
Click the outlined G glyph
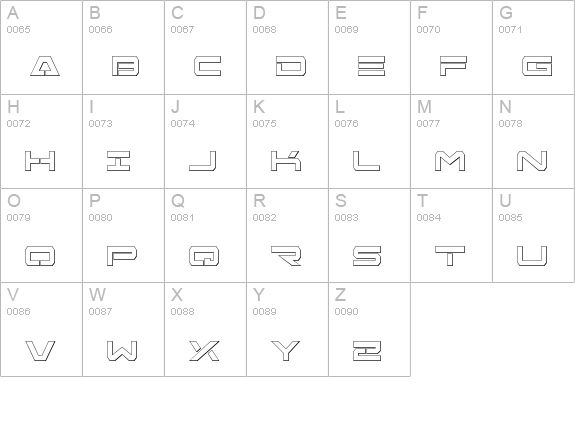537,66
